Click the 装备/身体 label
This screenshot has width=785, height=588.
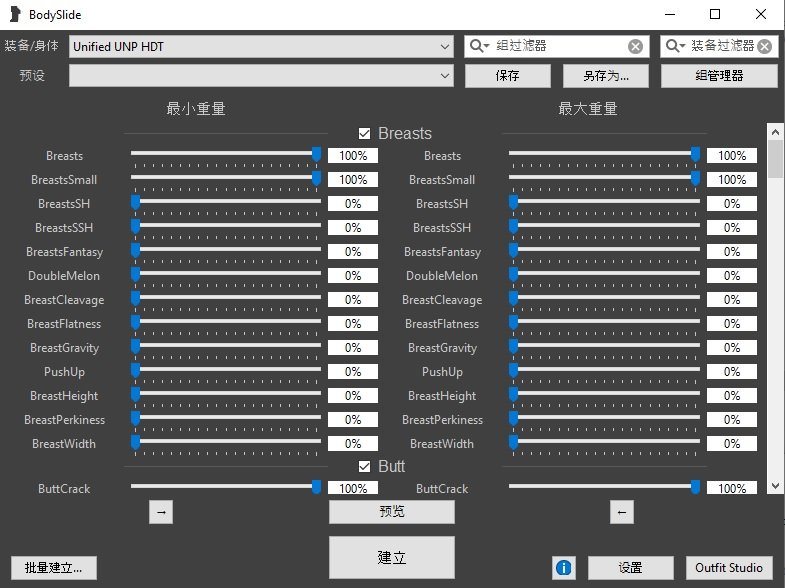32,46
